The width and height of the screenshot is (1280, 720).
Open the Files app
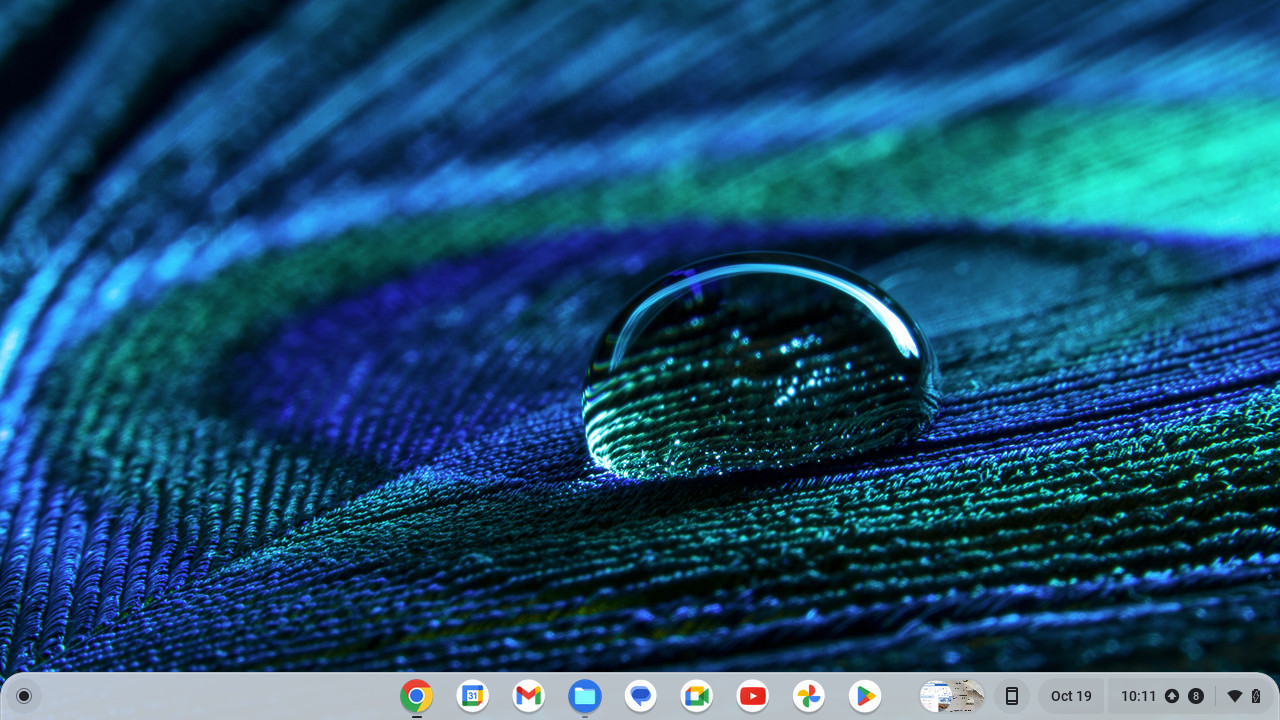(x=585, y=696)
